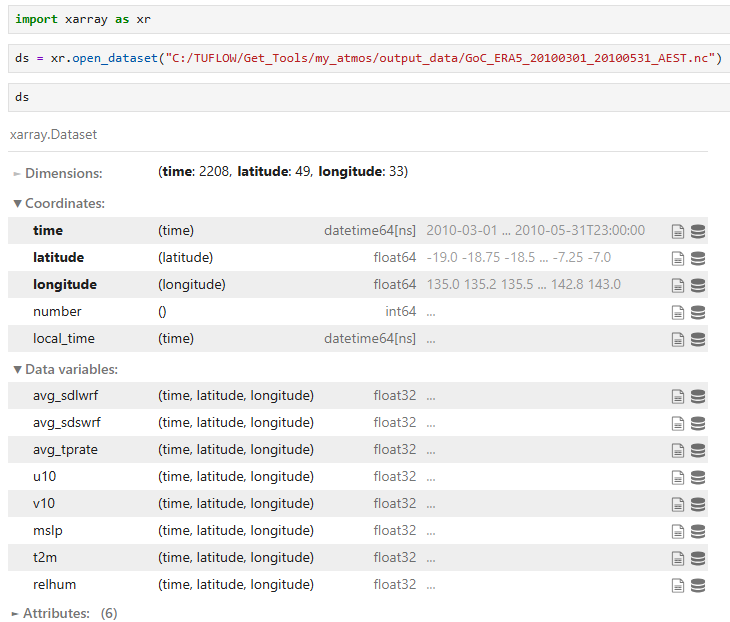Show attributes icon for time coordinate

click(678, 231)
